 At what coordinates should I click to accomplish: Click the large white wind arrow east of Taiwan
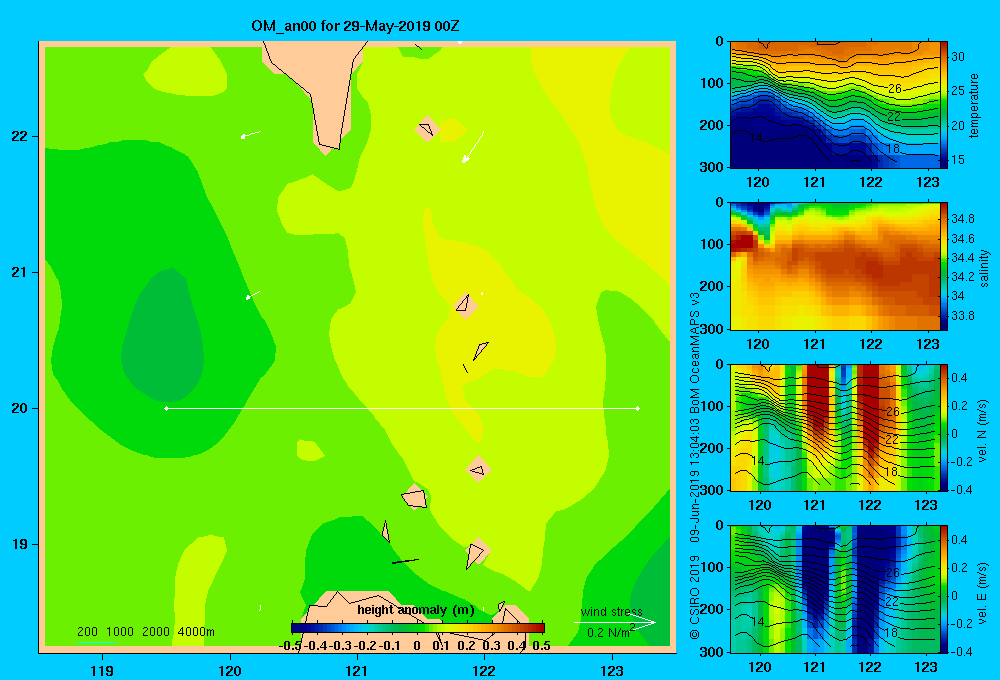pos(473,147)
